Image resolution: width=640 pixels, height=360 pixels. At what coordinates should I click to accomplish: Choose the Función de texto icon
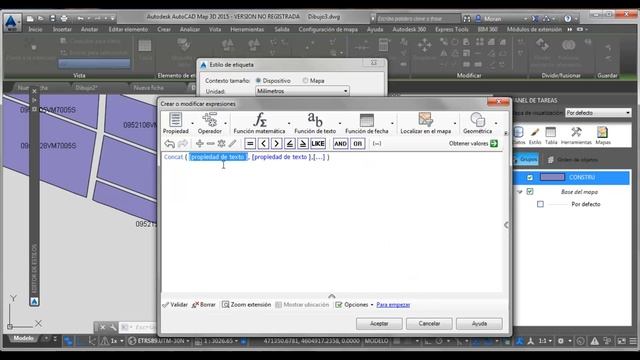[x=315, y=123]
